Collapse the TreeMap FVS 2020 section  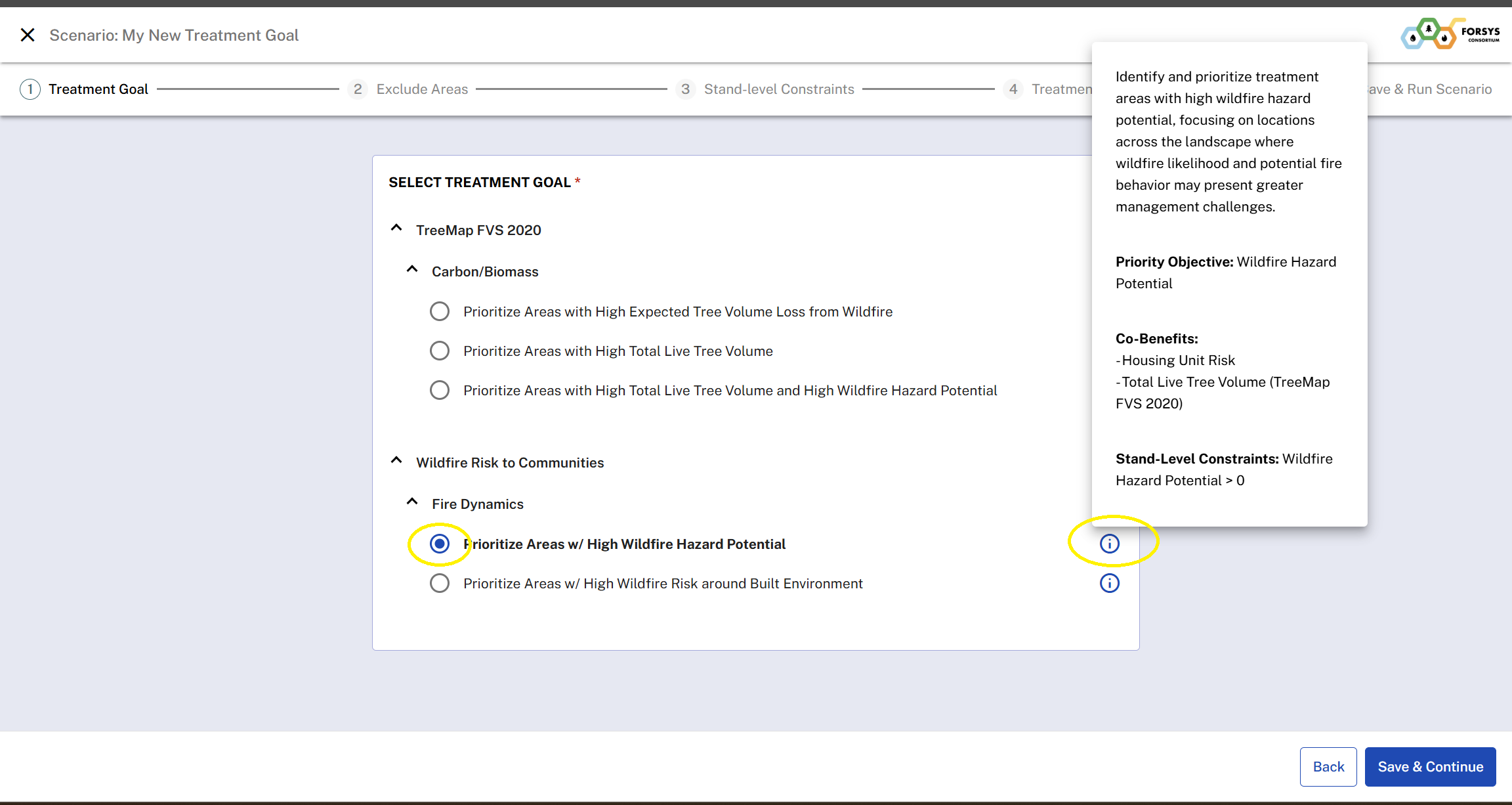click(396, 228)
